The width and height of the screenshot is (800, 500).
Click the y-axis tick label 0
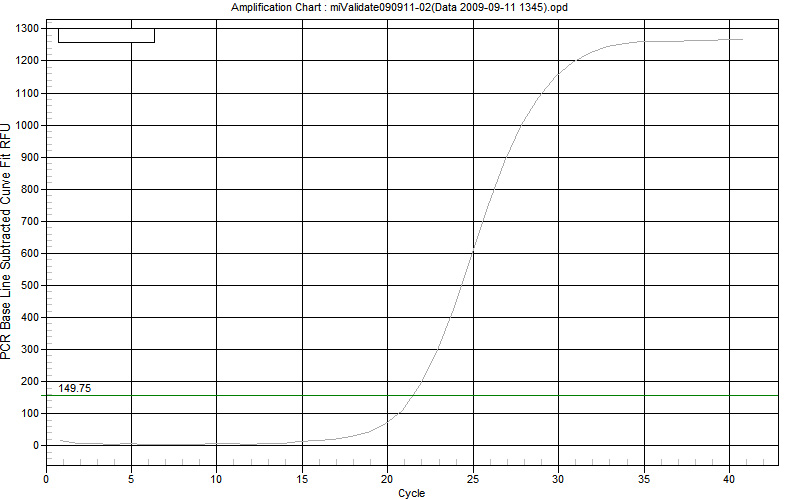[x=36, y=445]
